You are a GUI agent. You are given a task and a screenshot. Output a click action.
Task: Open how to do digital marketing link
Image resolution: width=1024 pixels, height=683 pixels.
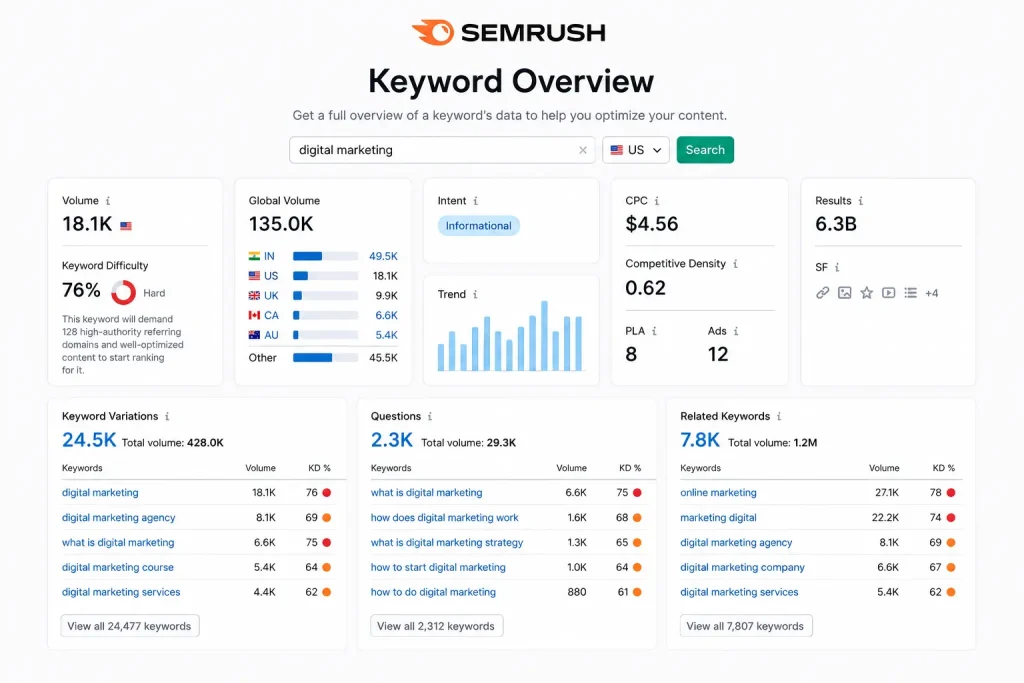click(433, 592)
